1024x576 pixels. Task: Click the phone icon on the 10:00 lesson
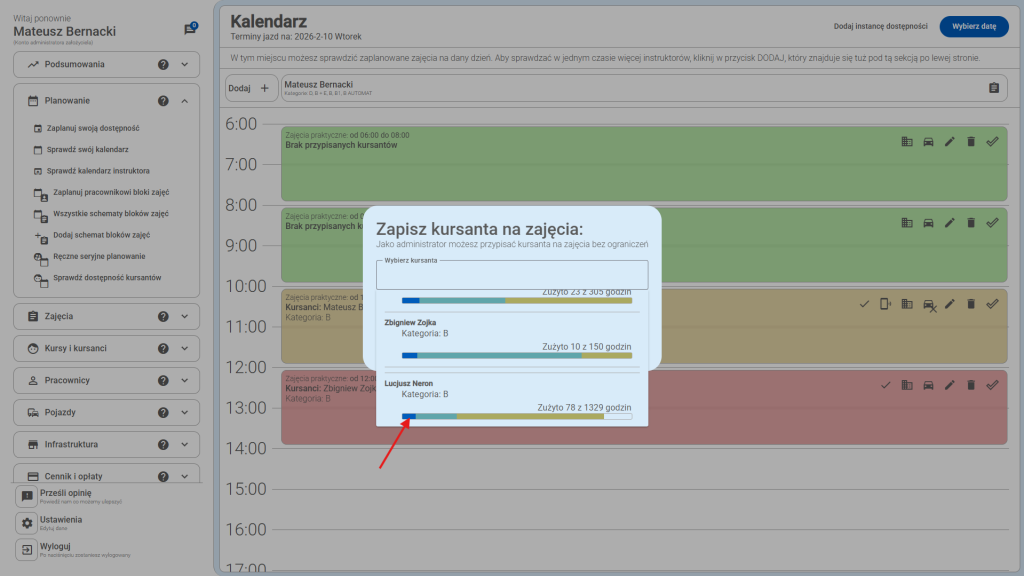[x=887, y=303]
